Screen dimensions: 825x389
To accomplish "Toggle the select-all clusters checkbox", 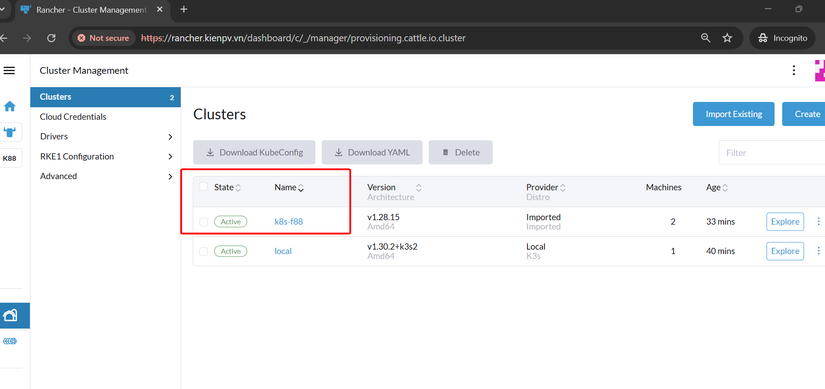I will click(203, 187).
